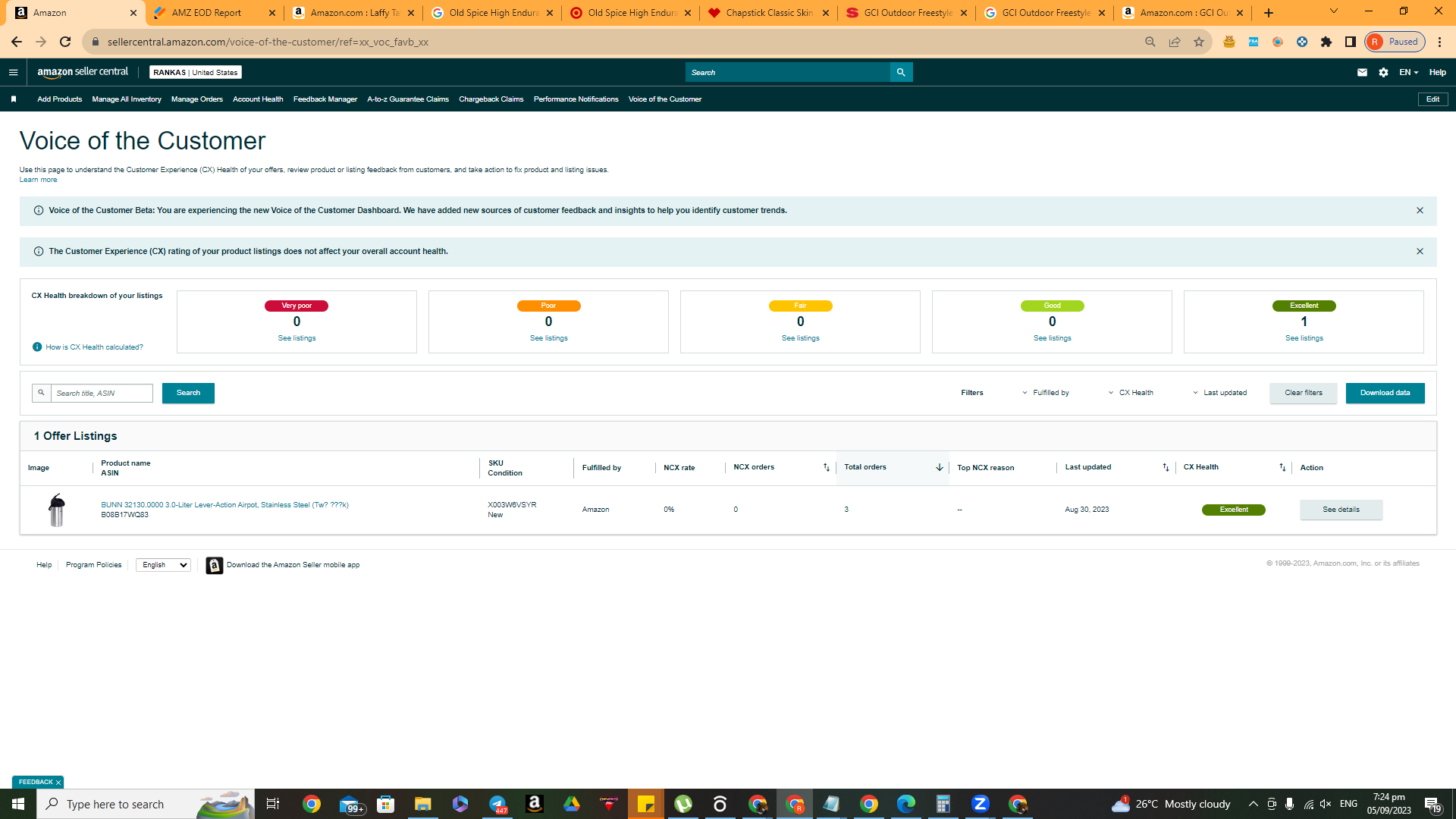Open the Last updated filter dropdown
The width and height of the screenshot is (1456, 819).
pos(1219,394)
